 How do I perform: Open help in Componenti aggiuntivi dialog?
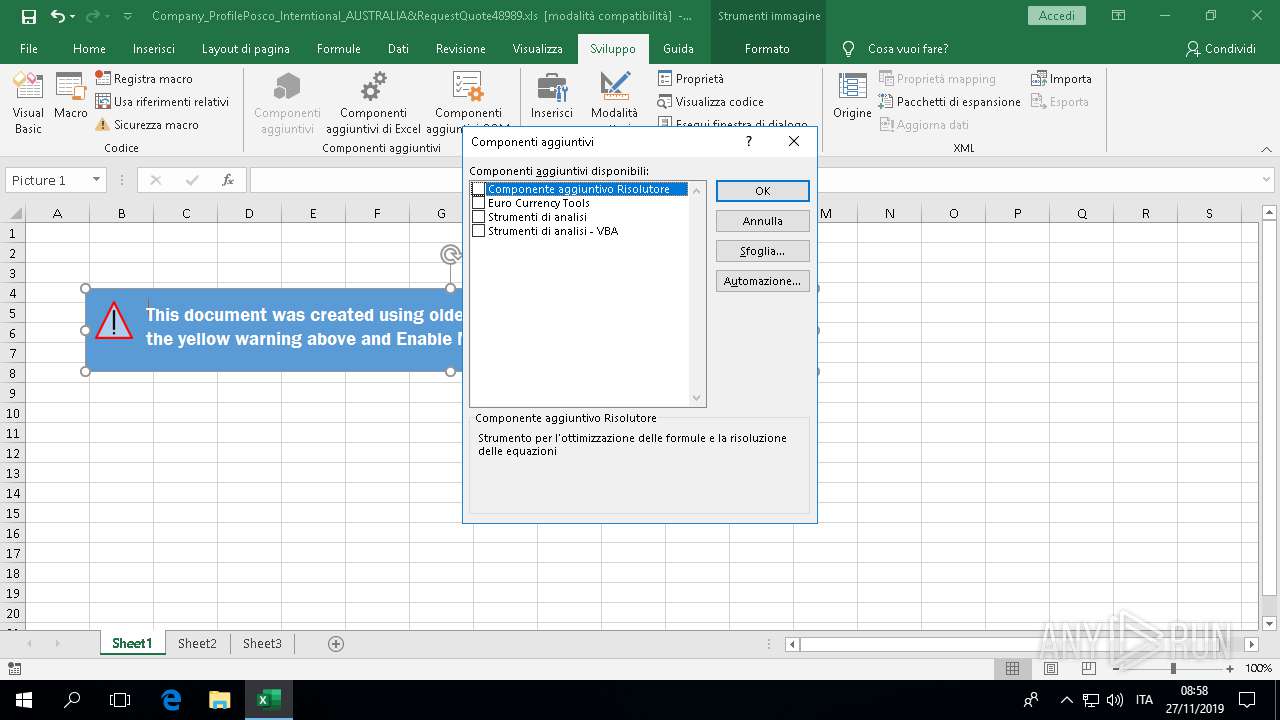click(x=748, y=142)
